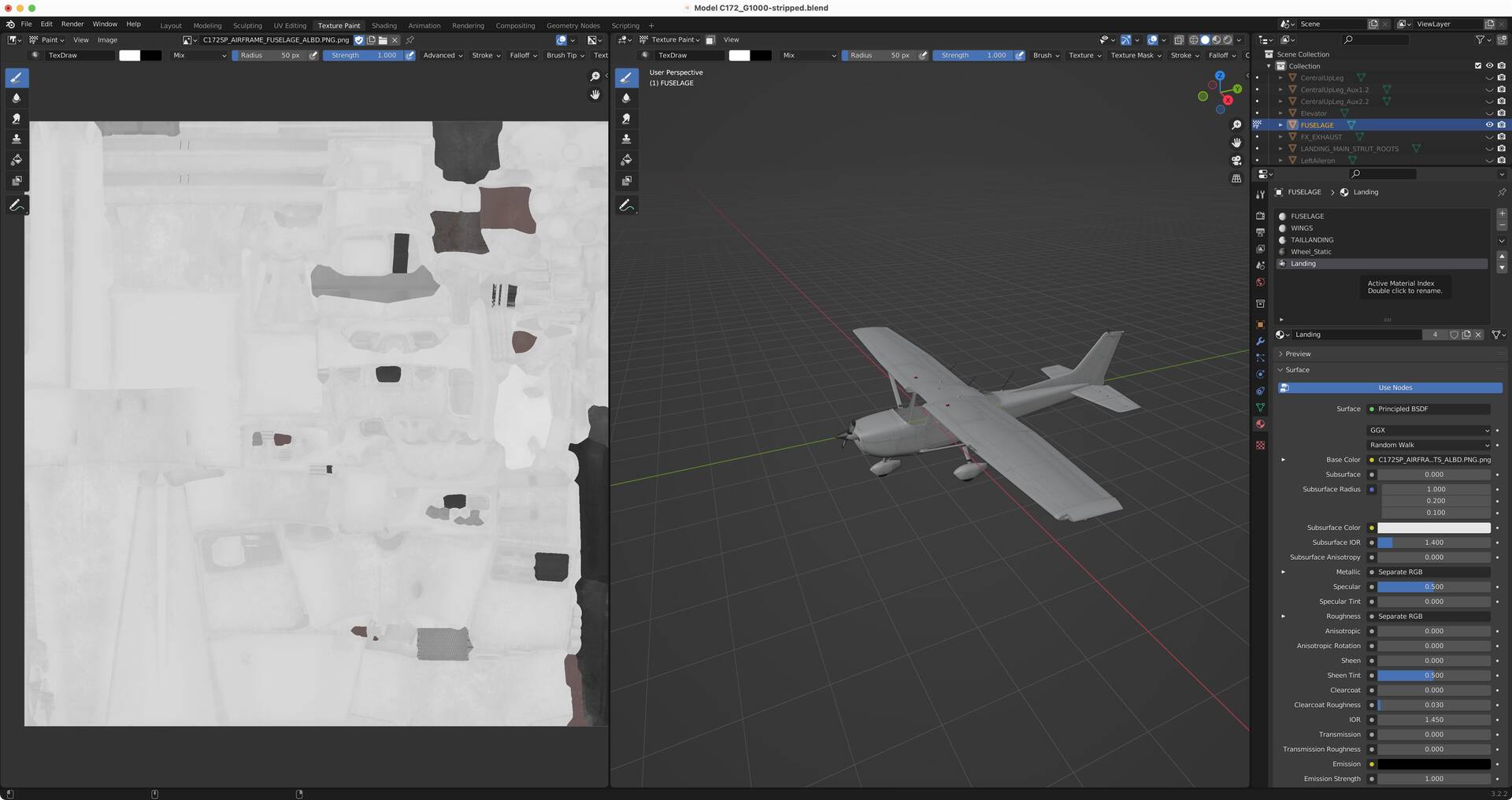The width and height of the screenshot is (1512, 800).
Task: Toggle the camera view icon in viewport
Action: click(1236, 161)
